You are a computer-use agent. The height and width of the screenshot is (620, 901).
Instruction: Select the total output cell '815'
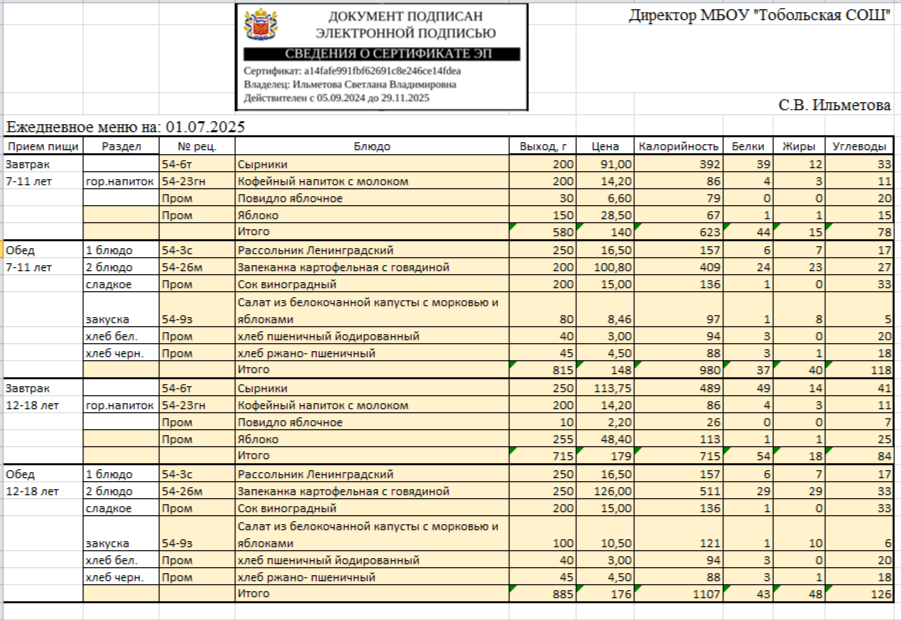(542, 369)
